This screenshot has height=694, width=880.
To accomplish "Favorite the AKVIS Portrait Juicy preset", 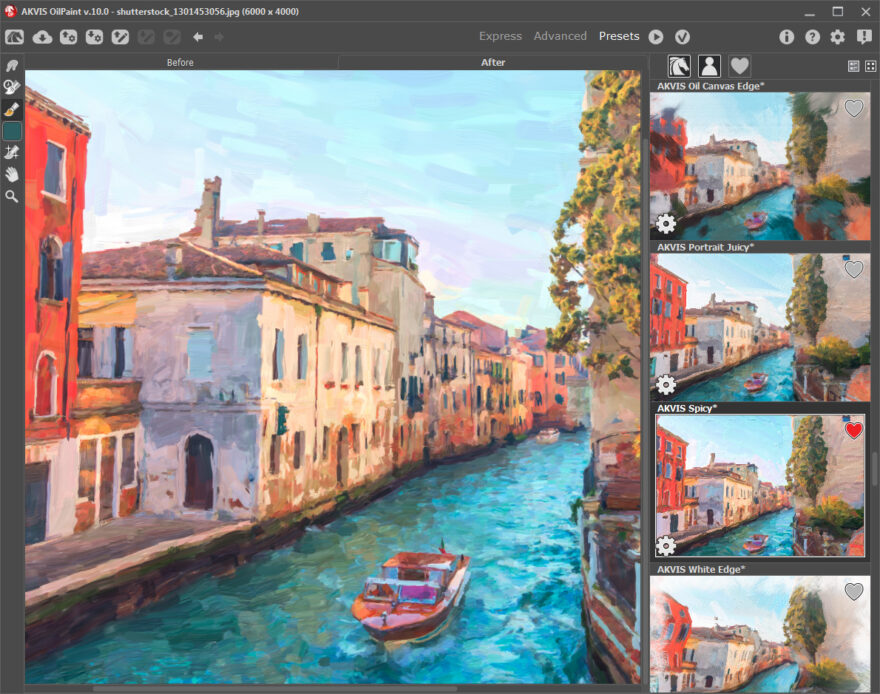I will pos(854,269).
